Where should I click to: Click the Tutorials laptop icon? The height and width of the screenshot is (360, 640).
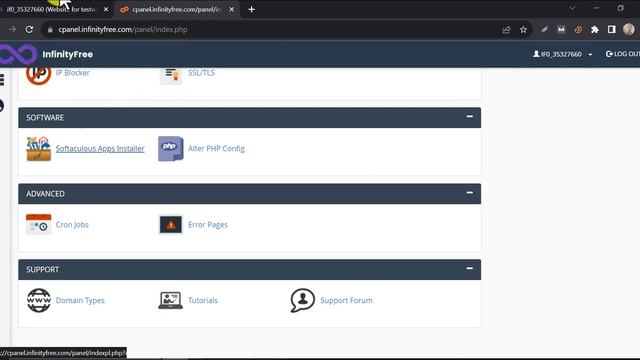(170, 300)
